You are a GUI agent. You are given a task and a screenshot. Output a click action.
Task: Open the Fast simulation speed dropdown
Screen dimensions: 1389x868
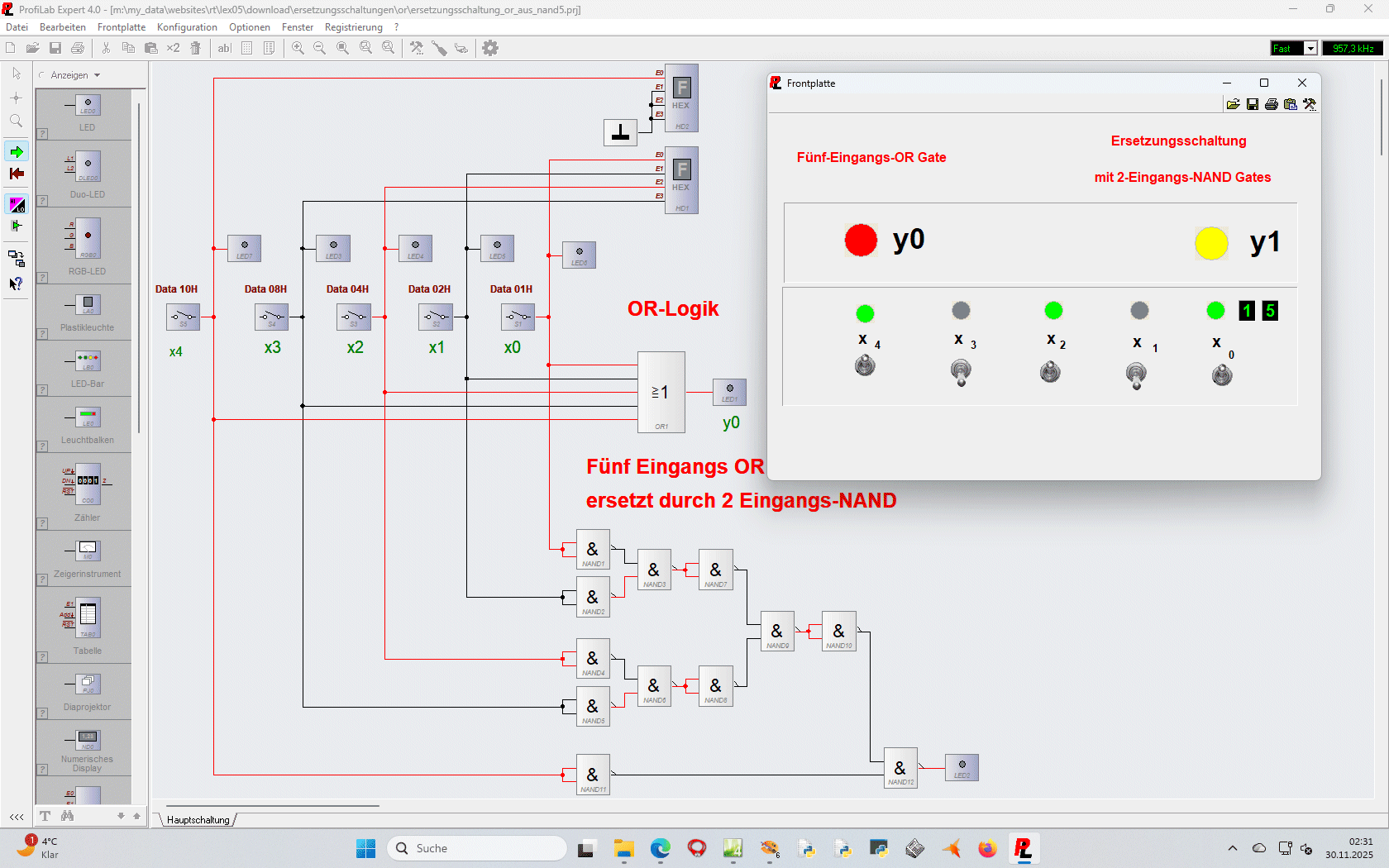click(x=1310, y=49)
